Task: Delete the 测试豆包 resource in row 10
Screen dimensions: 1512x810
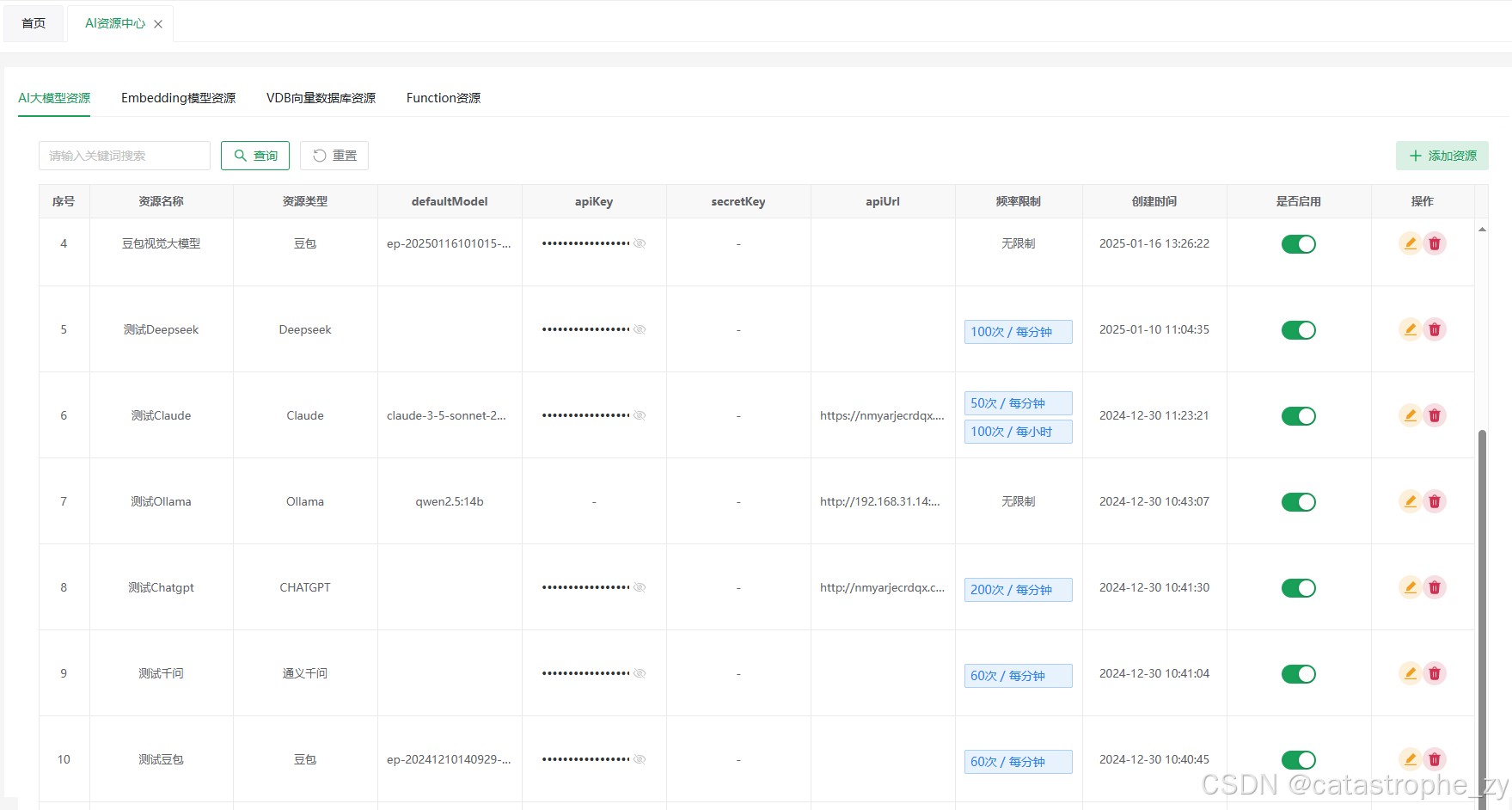Action: pyautogui.click(x=1435, y=759)
